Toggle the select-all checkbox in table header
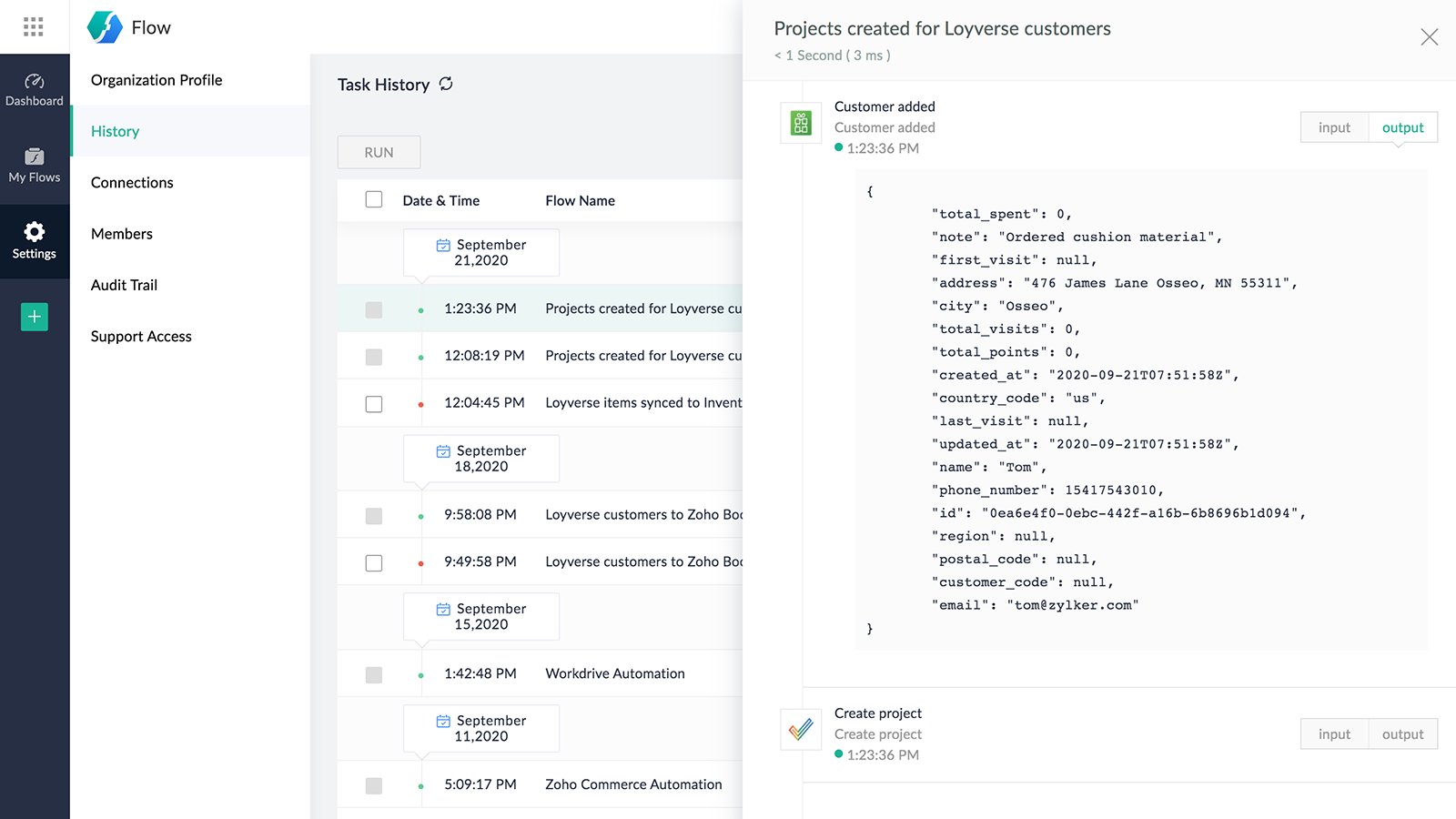This screenshot has width=1456, height=819. (374, 199)
